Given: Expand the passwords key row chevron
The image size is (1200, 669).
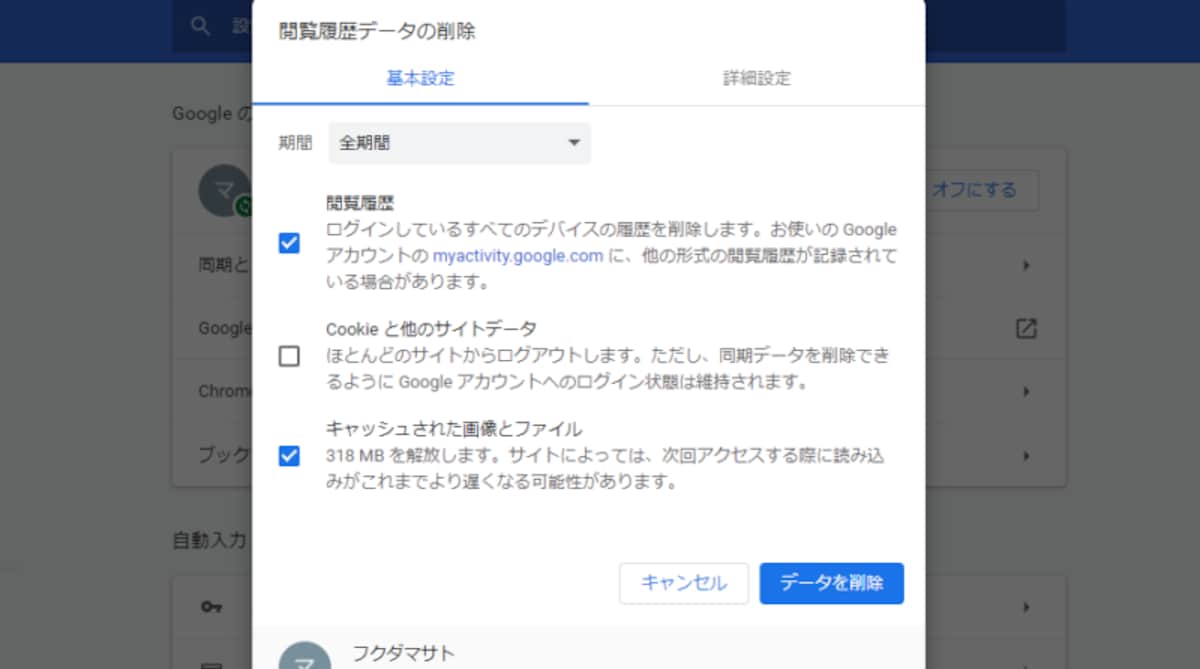Looking at the screenshot, I should point(1026,607).
